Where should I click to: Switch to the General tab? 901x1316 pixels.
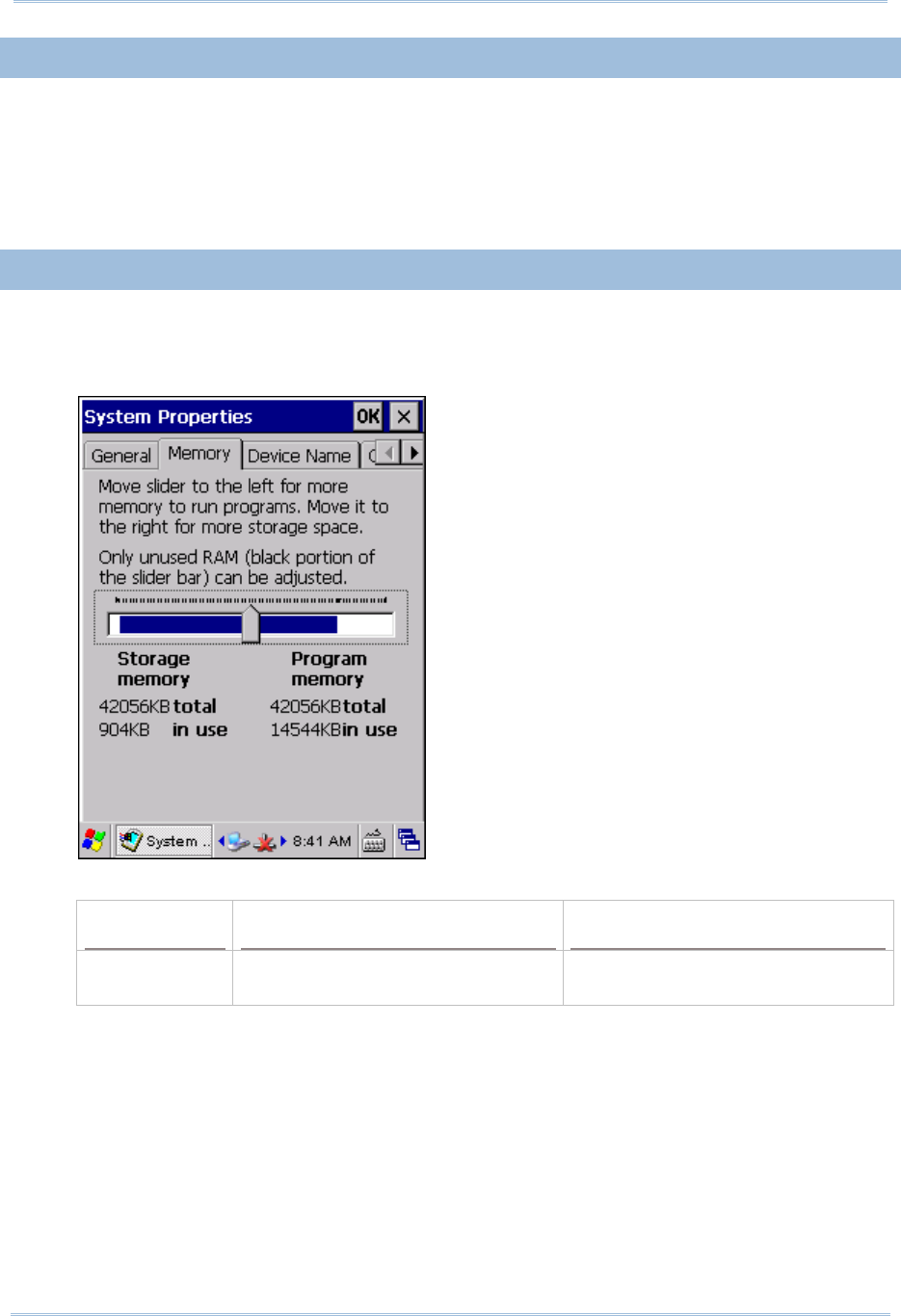click(x=121, y=456)
